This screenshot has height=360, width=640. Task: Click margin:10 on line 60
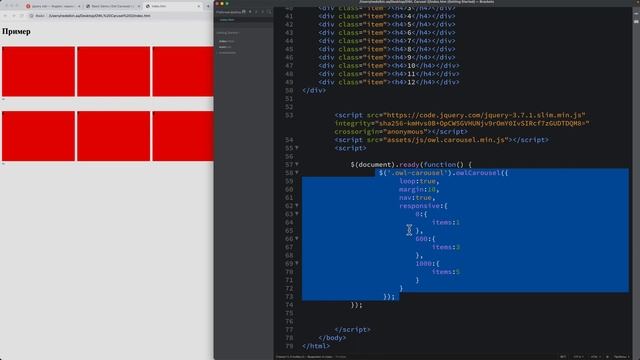pyautogui.click(x=418, y=189)
